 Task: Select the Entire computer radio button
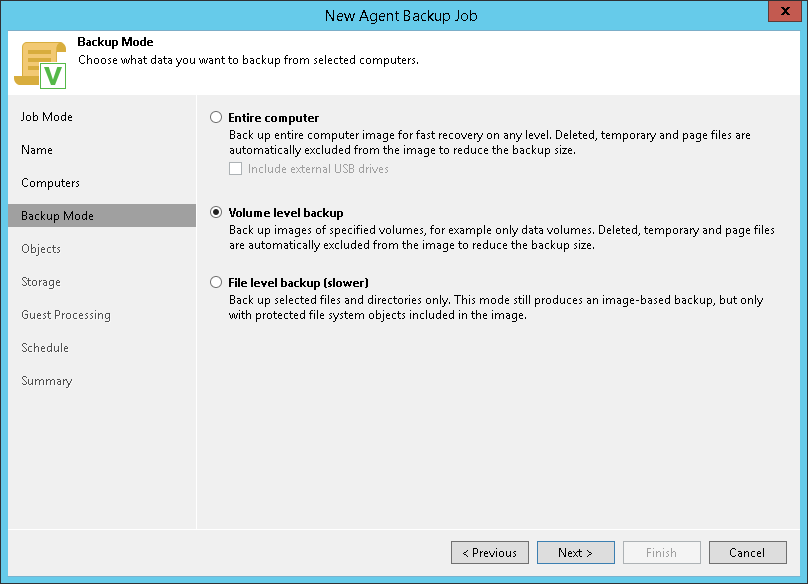[x=216, y=117]
